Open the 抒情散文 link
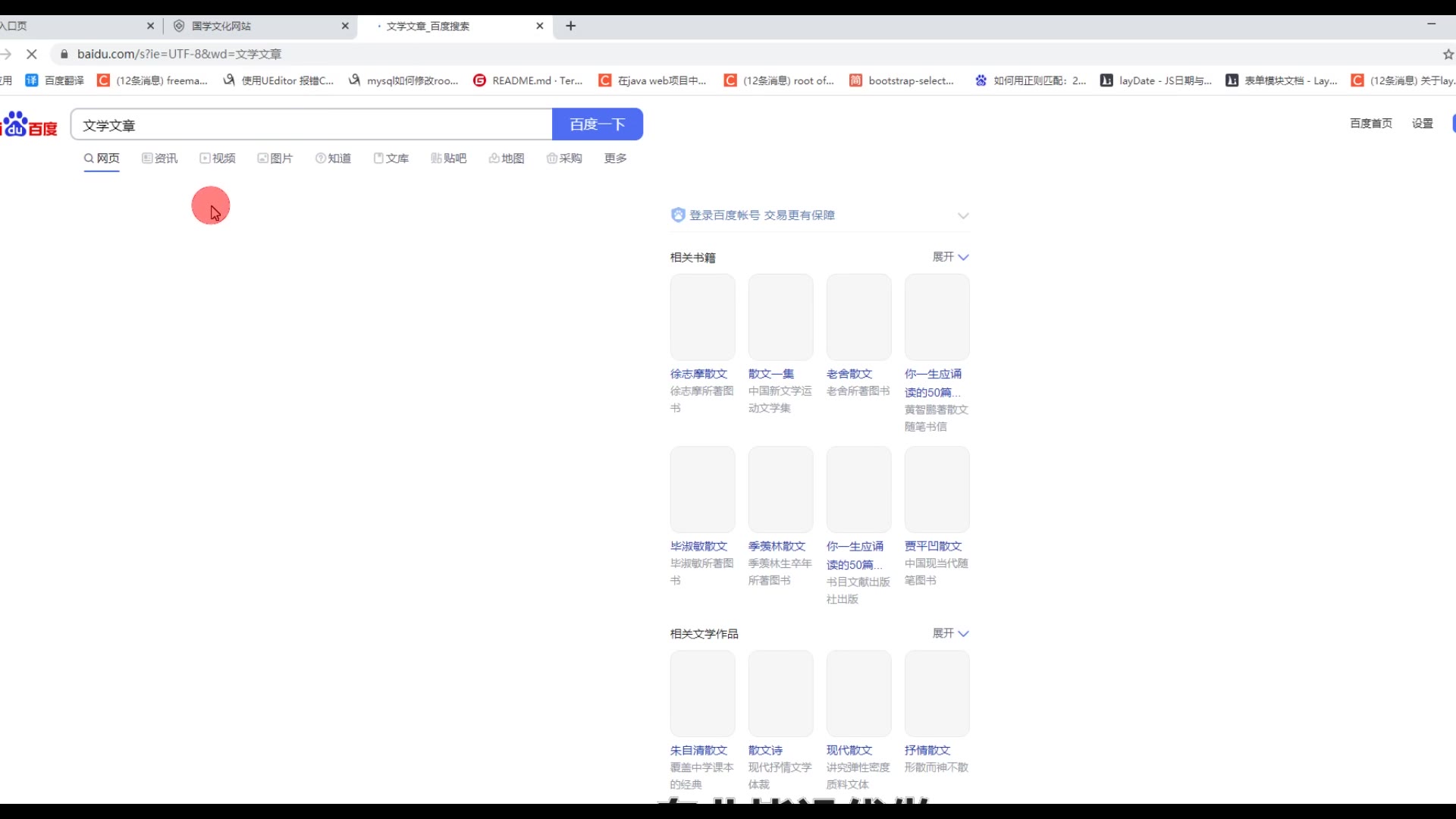 [x=927, y=750]
